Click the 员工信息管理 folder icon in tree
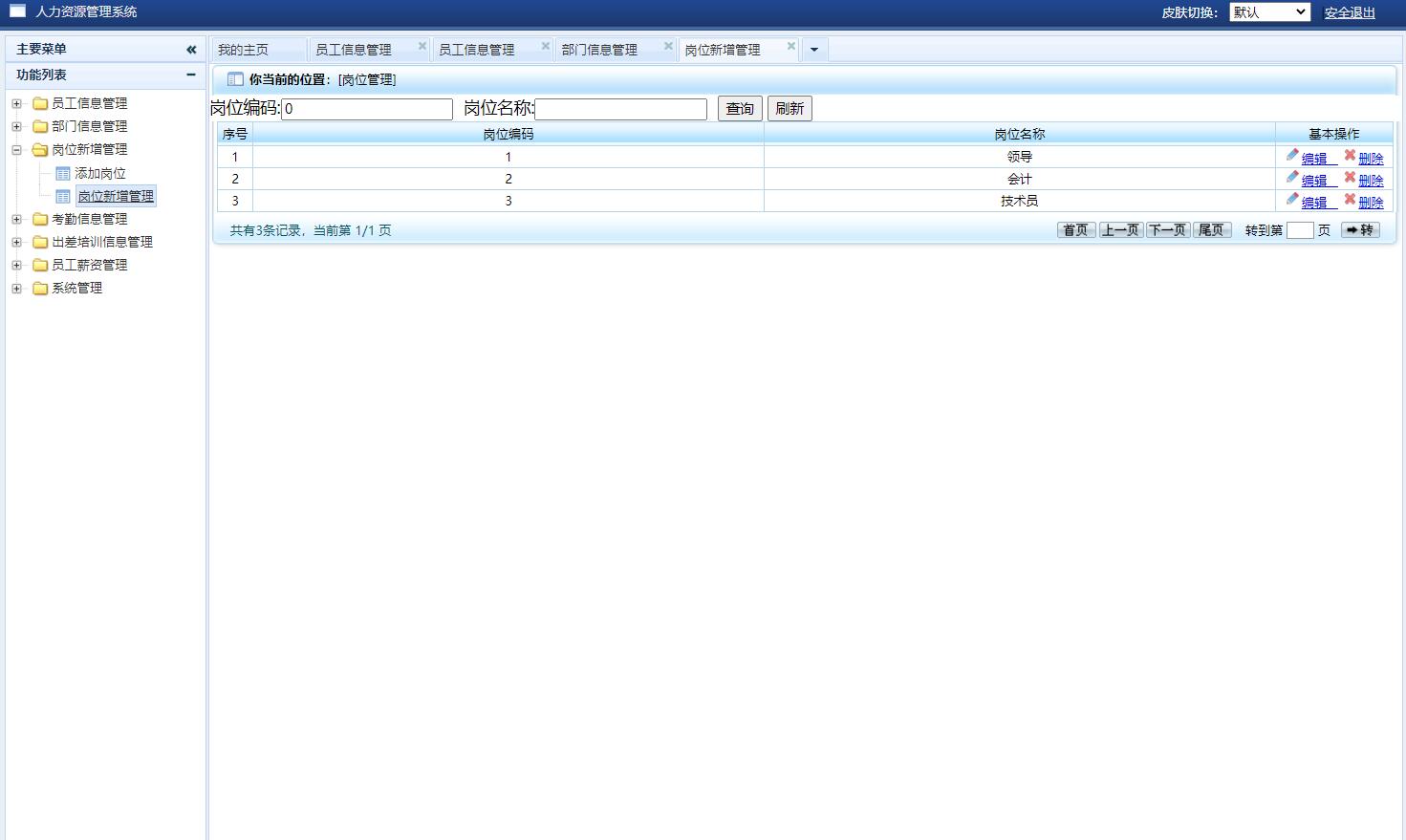 [x=40, y=103]
